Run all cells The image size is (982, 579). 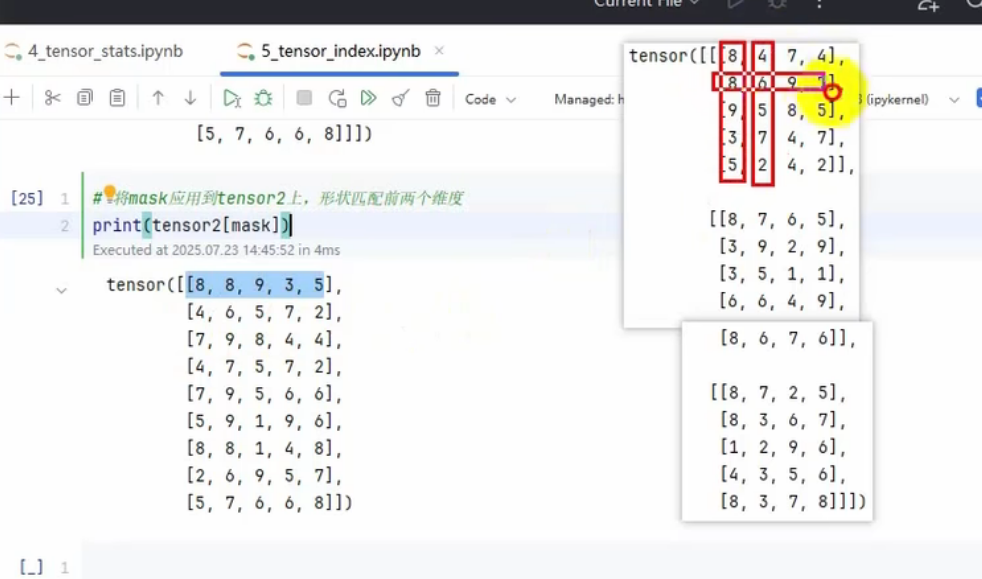pos(368,98)
